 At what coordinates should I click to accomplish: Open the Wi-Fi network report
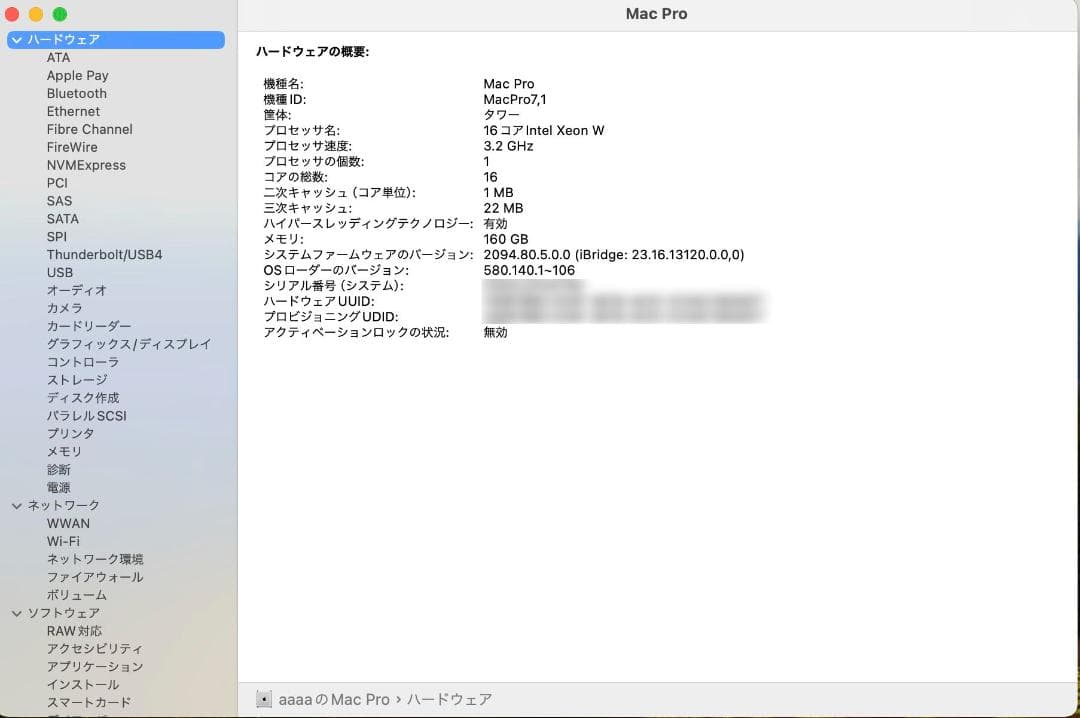click(x=64, y=541)
